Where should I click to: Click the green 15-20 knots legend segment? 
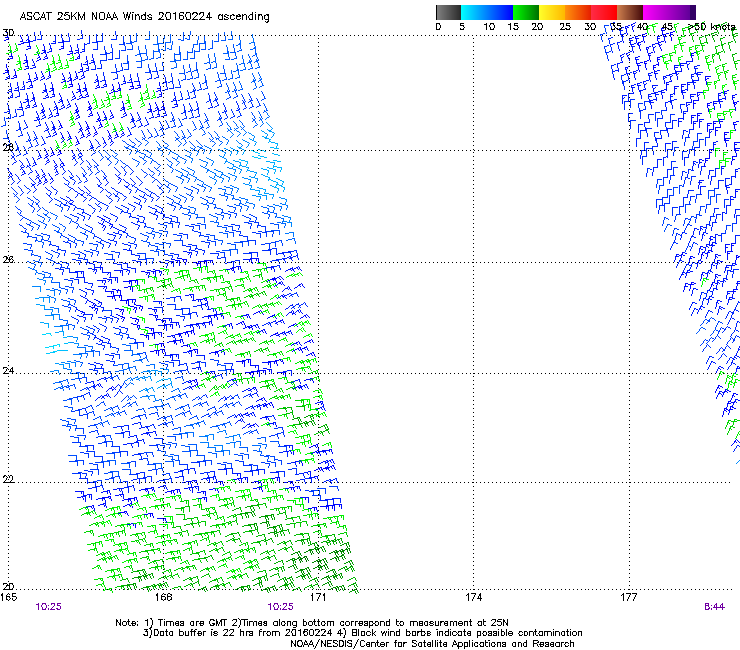pos(526,12)
